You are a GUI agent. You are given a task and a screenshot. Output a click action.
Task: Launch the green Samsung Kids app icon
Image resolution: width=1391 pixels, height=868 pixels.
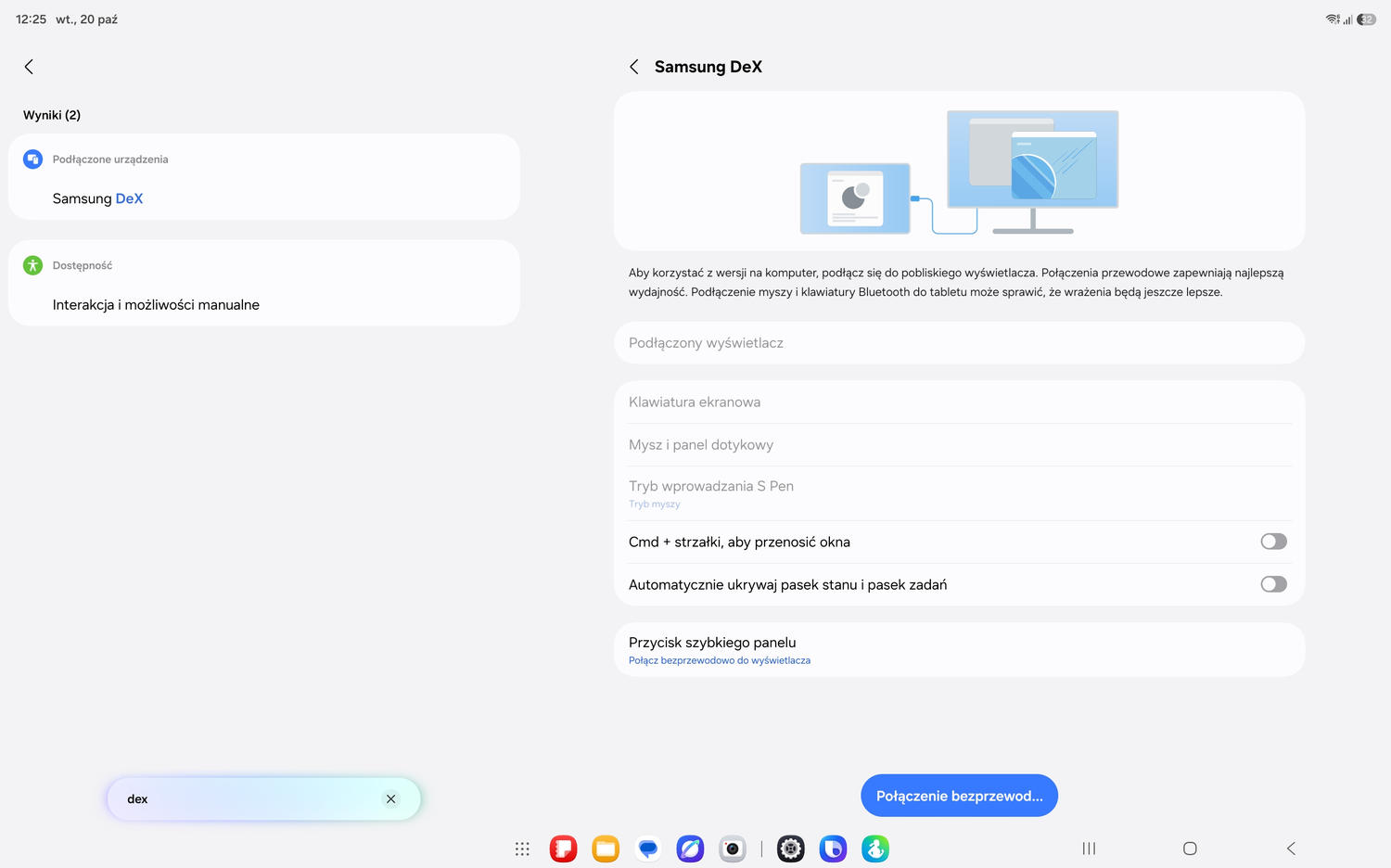[x=875, y=849]
